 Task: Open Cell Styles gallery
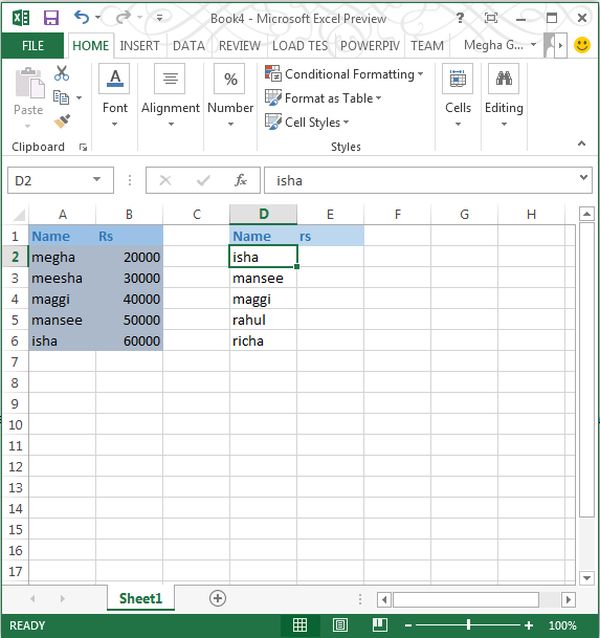coord(307,122)
